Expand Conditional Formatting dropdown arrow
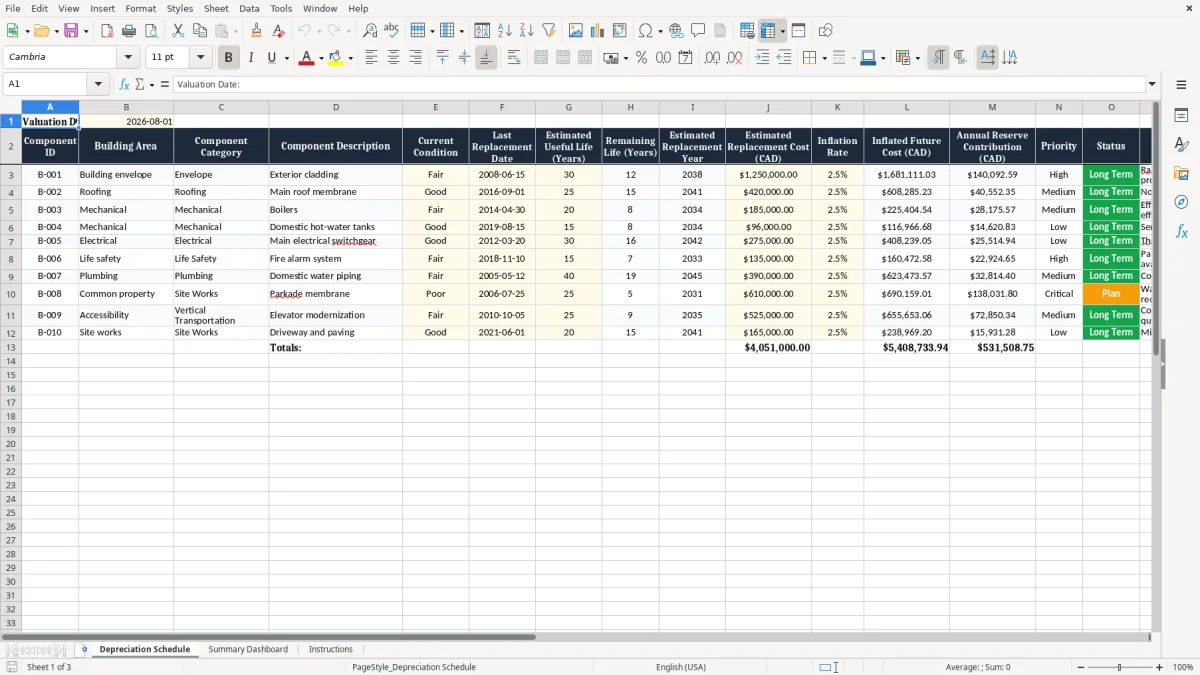The image size is (1200, 675). pyautogui.click(x=917, y=58)
